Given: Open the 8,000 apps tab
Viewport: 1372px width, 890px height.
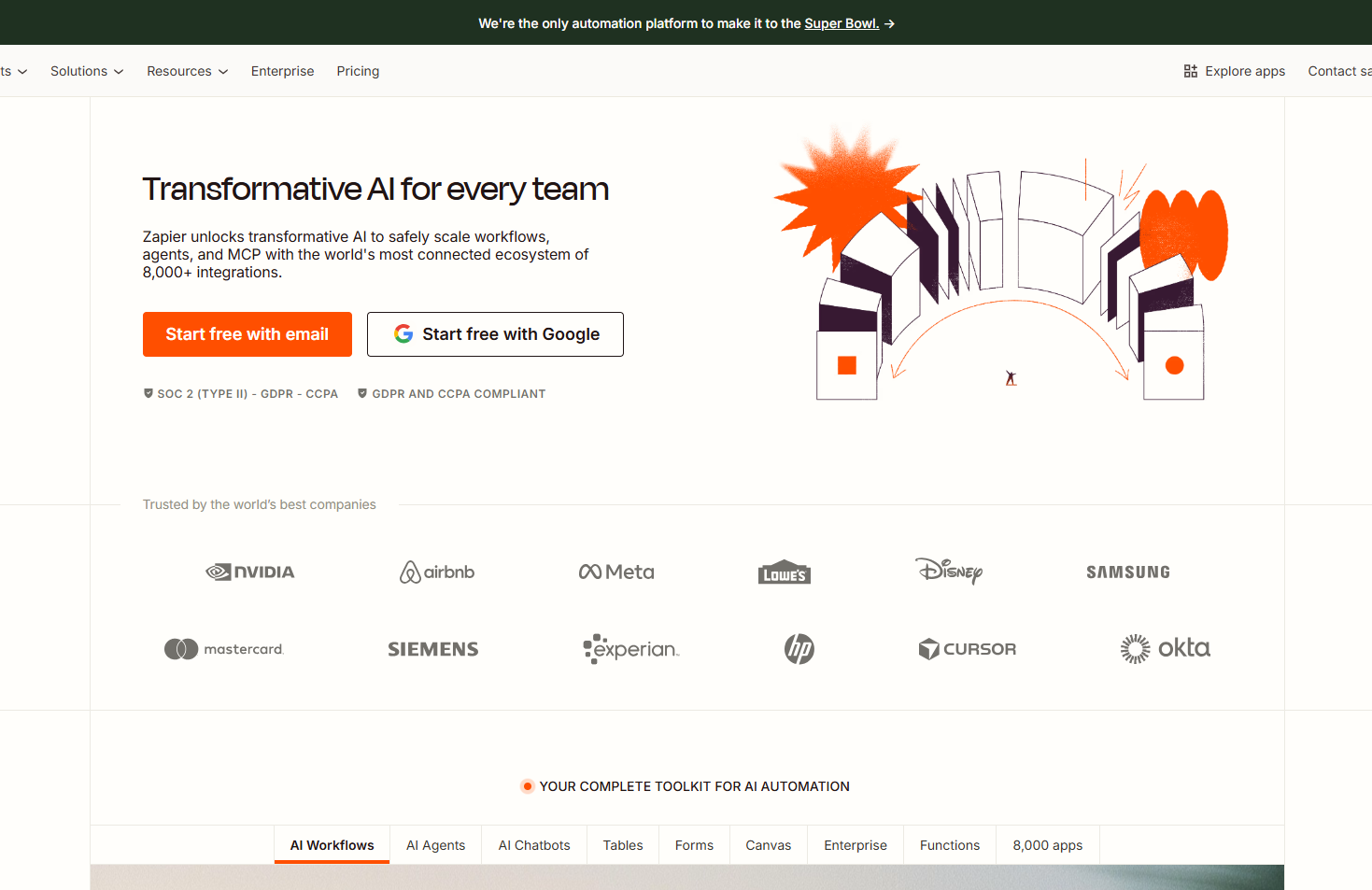Looking at the screenshot, I should pyautogui.click(x=1047, y=845).
